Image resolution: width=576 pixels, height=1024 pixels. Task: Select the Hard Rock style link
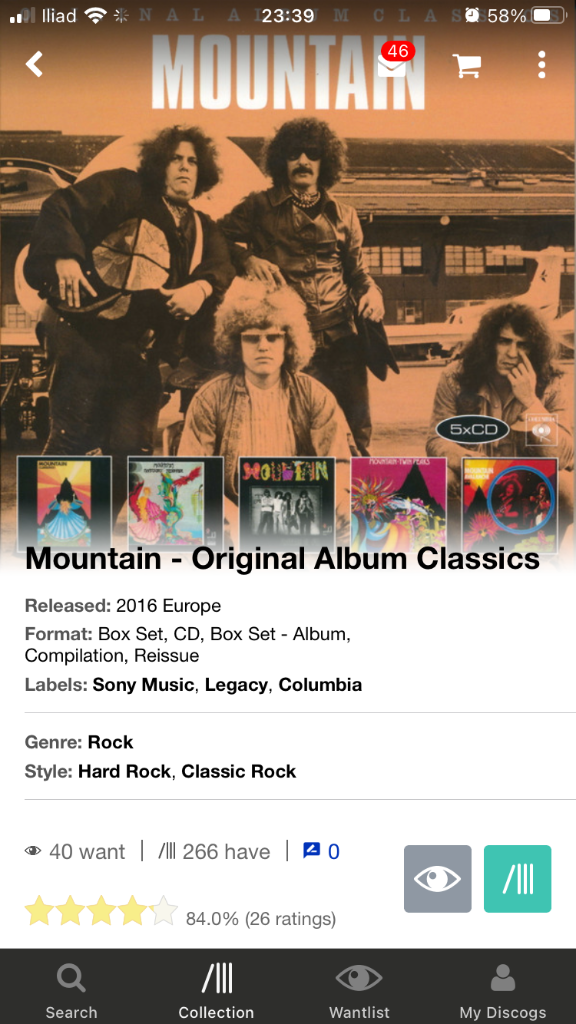click(x=125, y=771)
